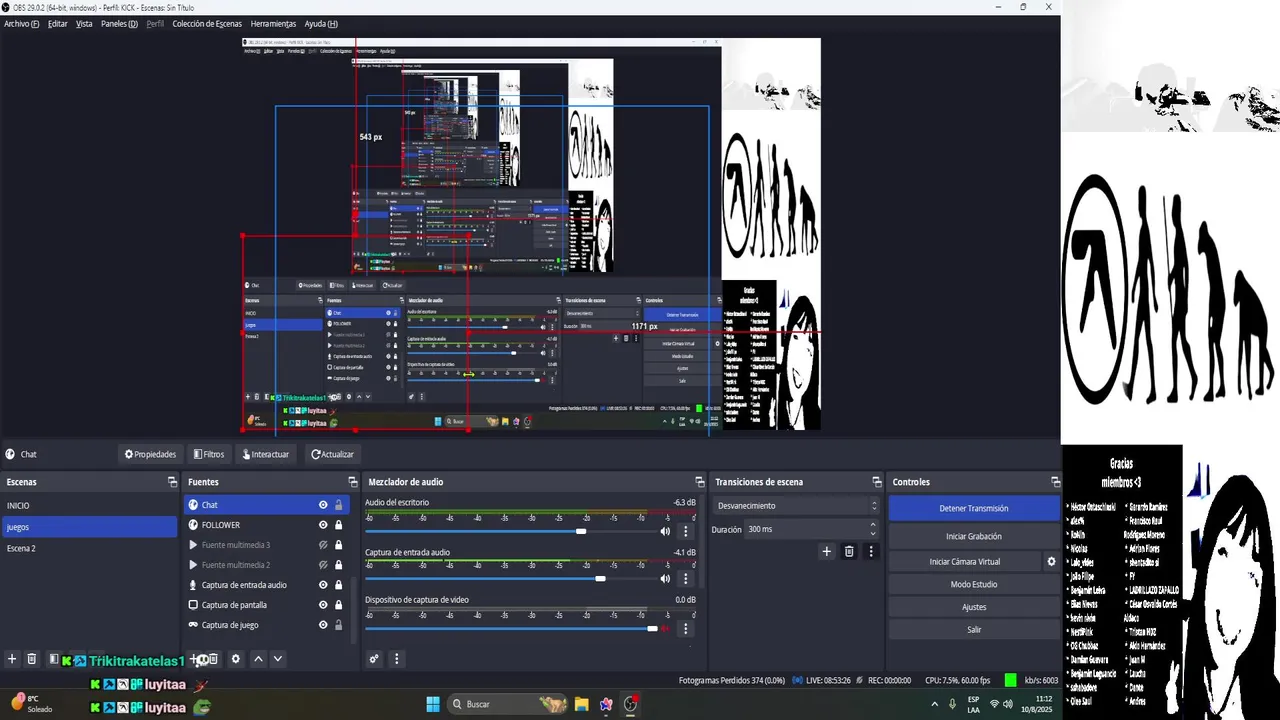Screen dimensions: 1280x720
Task: Click the Actualizar button
Action: [332, 454]
